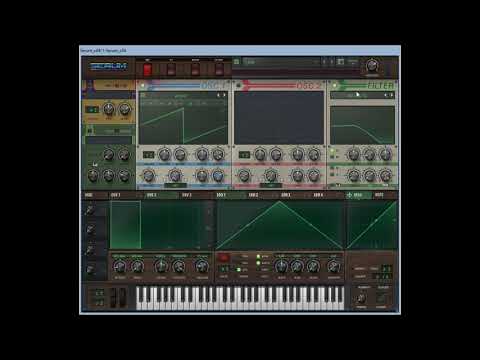Click the SUB oscillator PAN knob
The width and height of the screenshot is (480, 360).
[108, 109]
